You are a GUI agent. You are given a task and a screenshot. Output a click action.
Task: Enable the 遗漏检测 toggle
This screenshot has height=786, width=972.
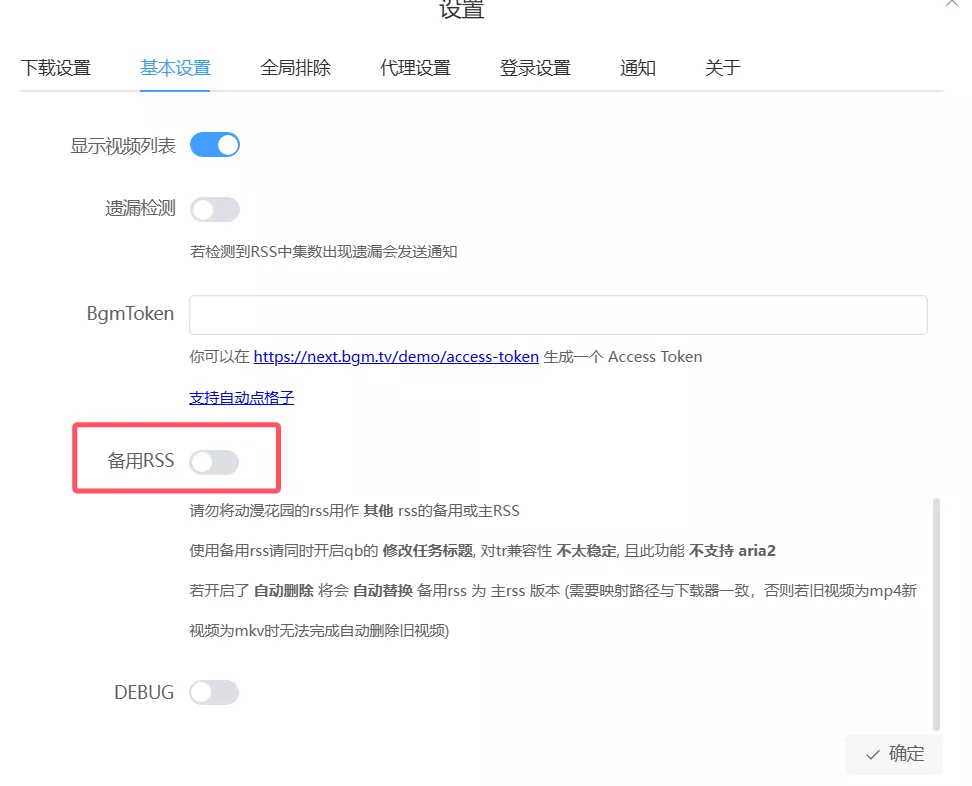pos(215,209)
